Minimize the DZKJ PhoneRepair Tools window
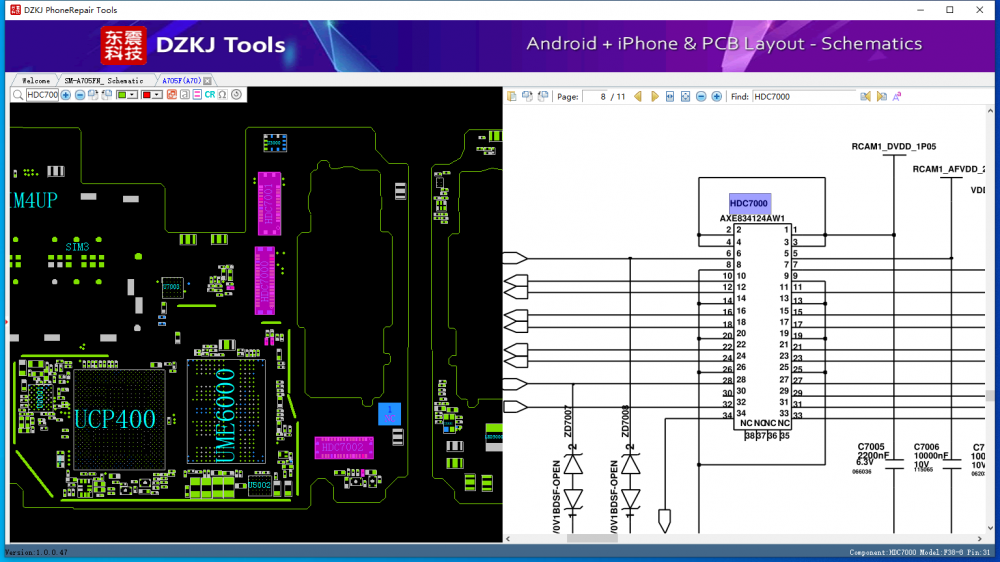The image size is (1000, 562). [920, 10]
